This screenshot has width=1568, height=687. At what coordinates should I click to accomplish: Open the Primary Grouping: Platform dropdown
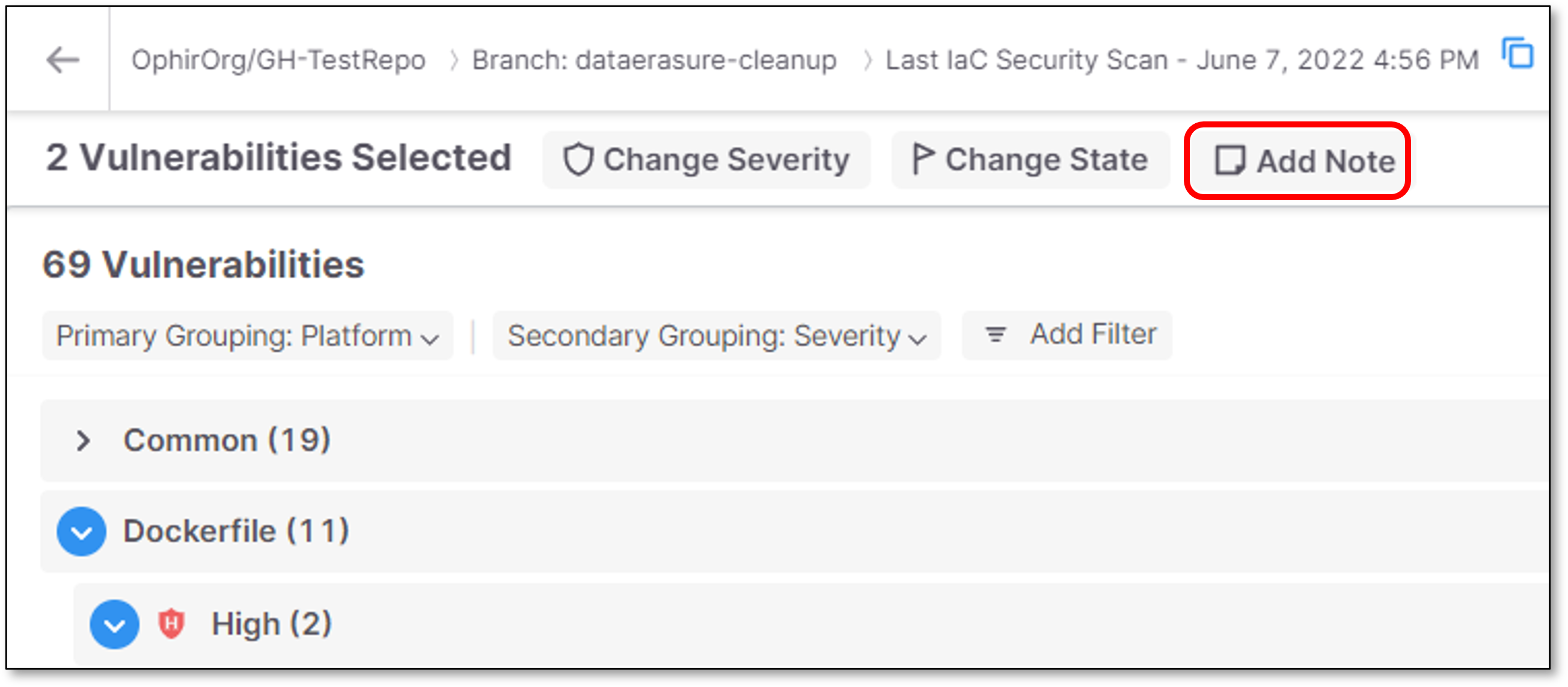point(248,336)
